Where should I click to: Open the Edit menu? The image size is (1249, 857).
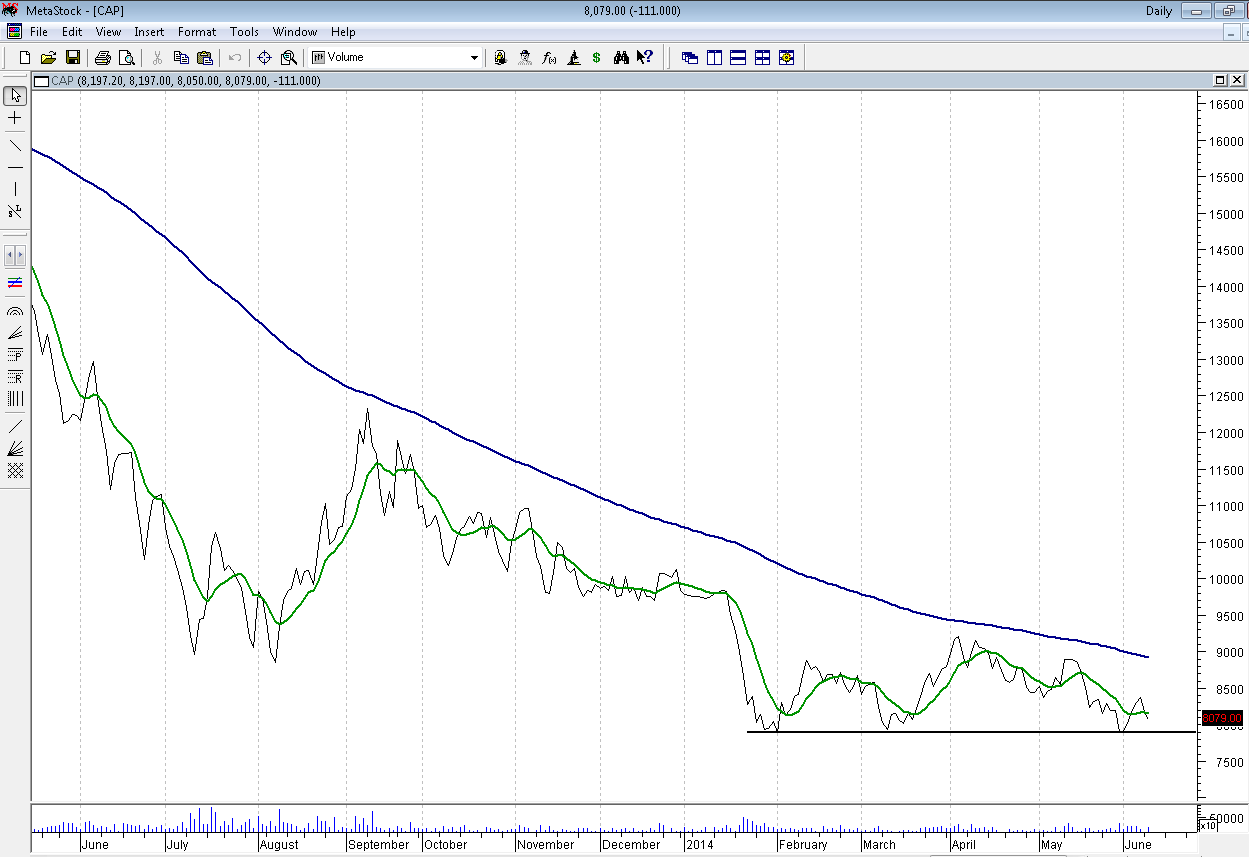click(71, 32)
